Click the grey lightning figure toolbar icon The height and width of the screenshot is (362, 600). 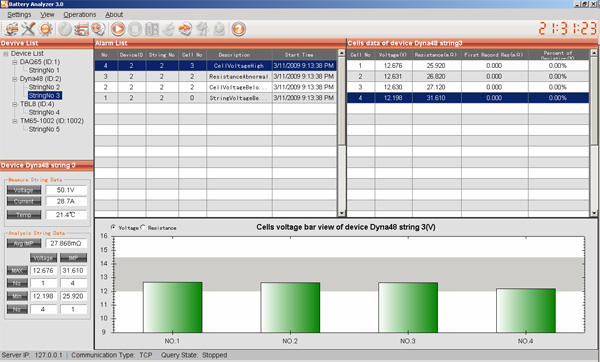pos(202,29)
